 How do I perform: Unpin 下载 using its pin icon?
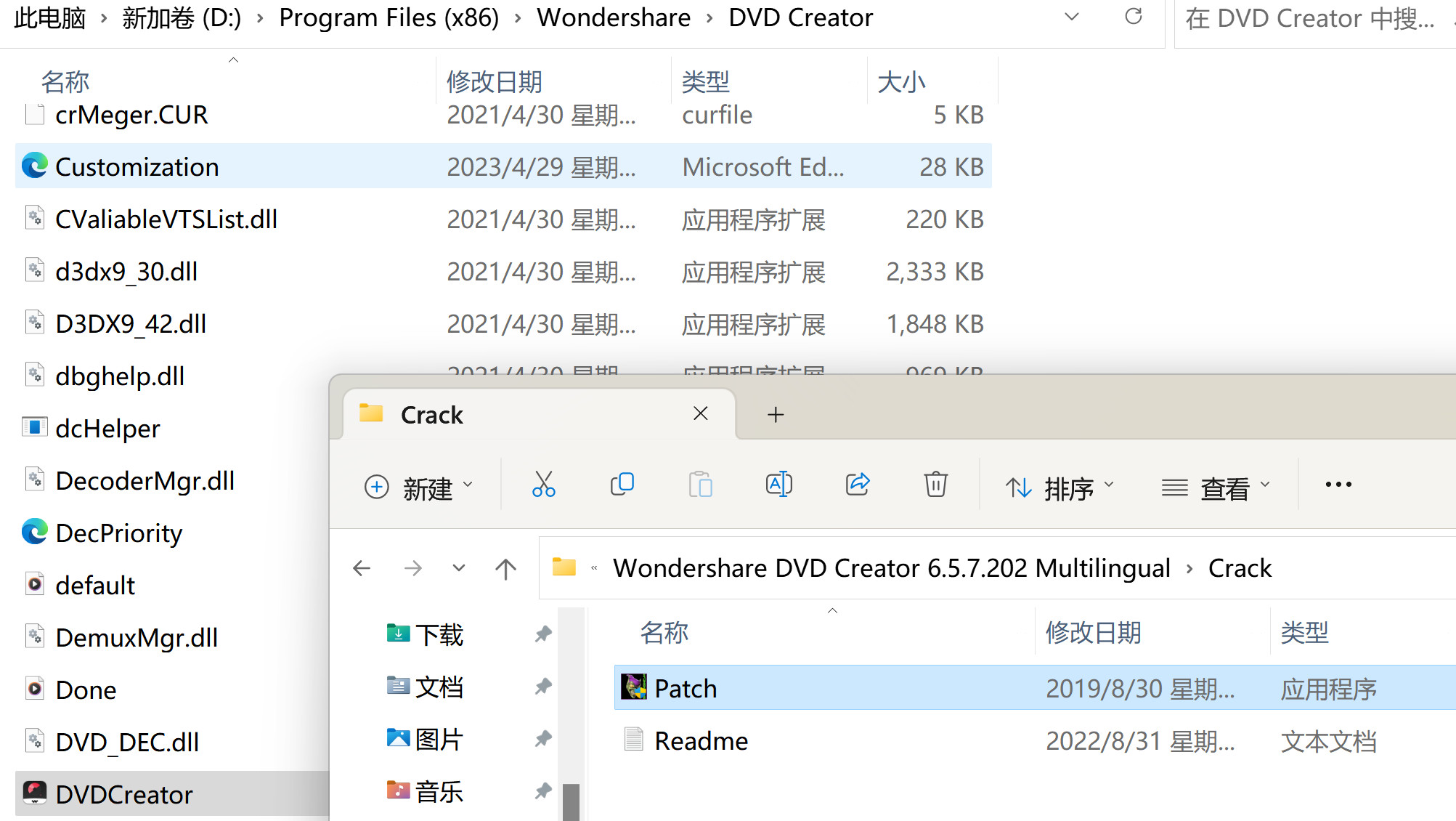click(543, 634)
